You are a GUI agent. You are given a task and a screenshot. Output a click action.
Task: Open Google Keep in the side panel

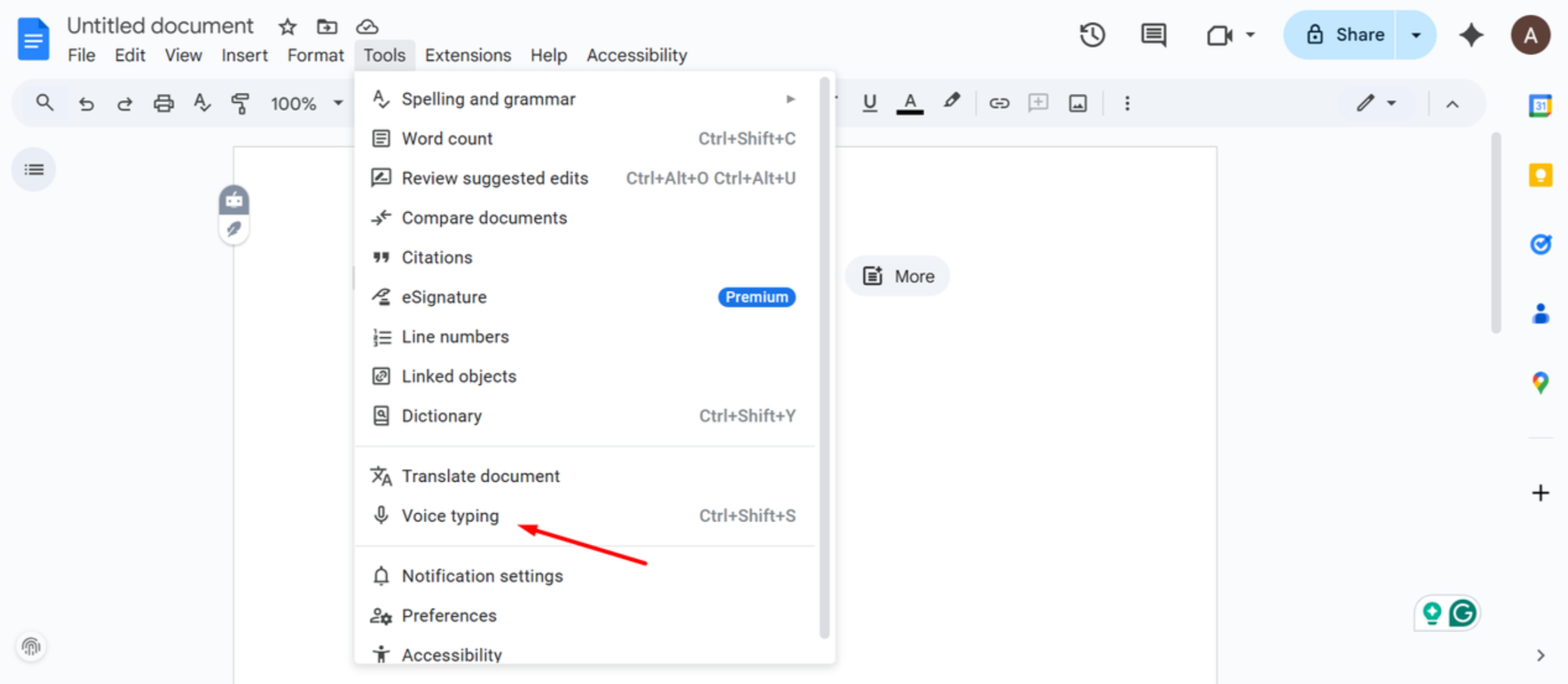[1540, 175]
